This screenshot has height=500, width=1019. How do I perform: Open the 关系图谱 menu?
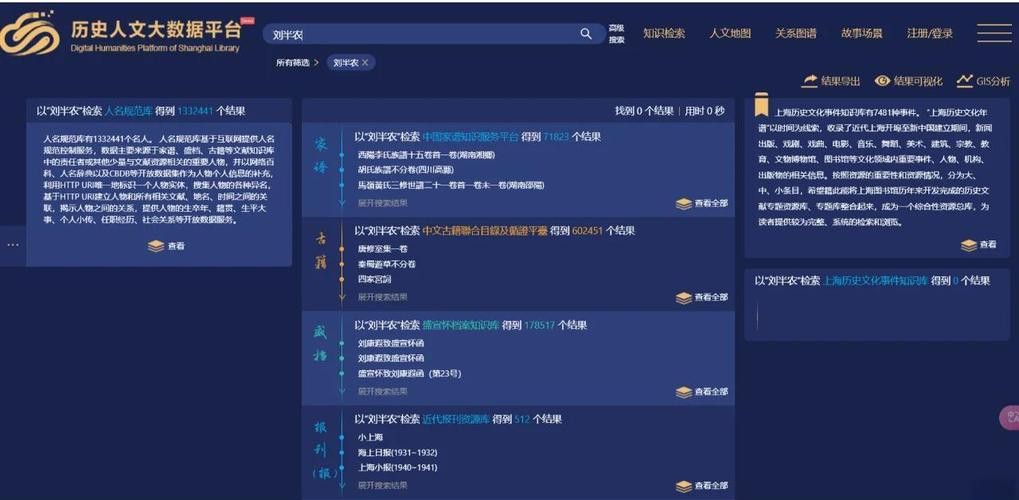coord(795,33)
